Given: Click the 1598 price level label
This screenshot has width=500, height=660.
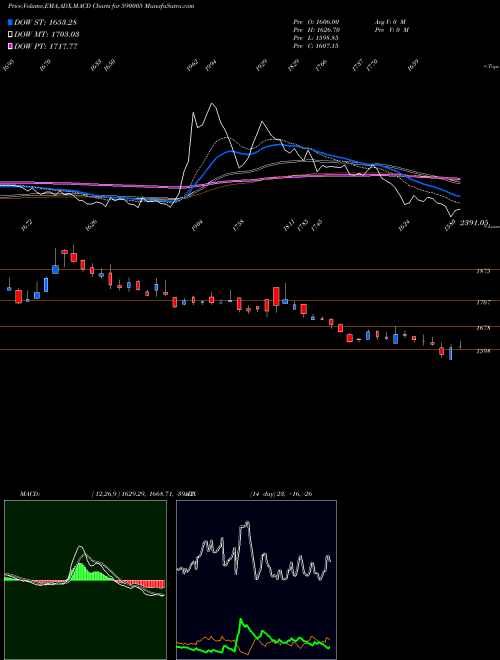Looking at the screenshot, I should (x=483, y=351).
